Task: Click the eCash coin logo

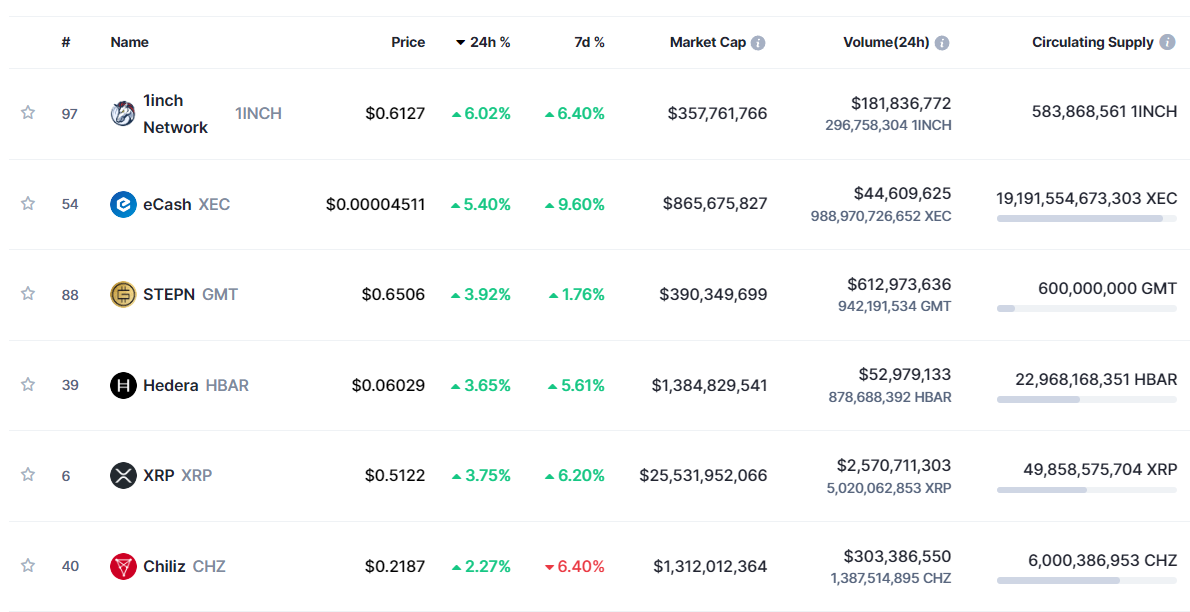Action: tap(123, 204)
